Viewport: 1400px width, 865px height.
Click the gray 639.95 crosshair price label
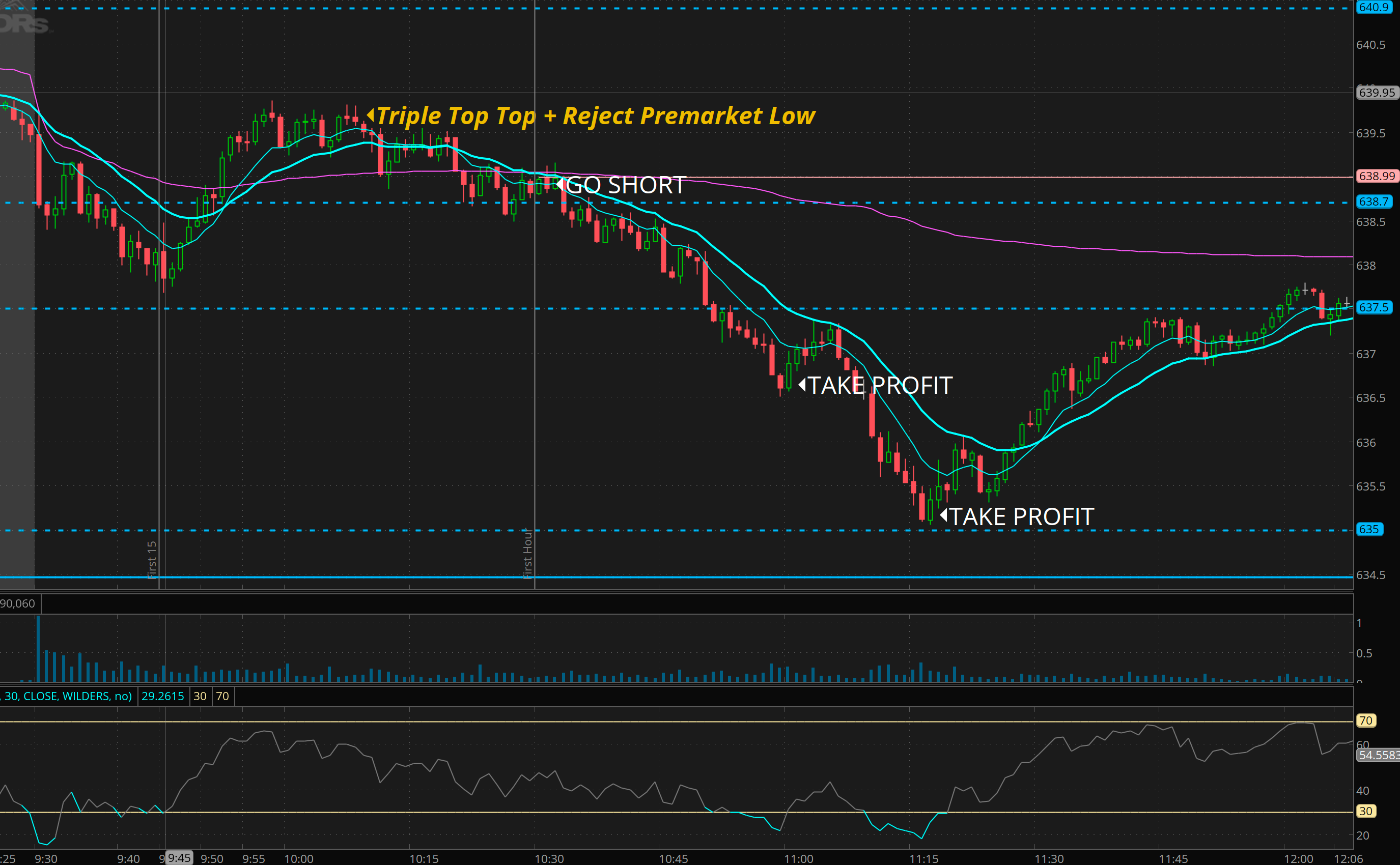point(1377,92)
